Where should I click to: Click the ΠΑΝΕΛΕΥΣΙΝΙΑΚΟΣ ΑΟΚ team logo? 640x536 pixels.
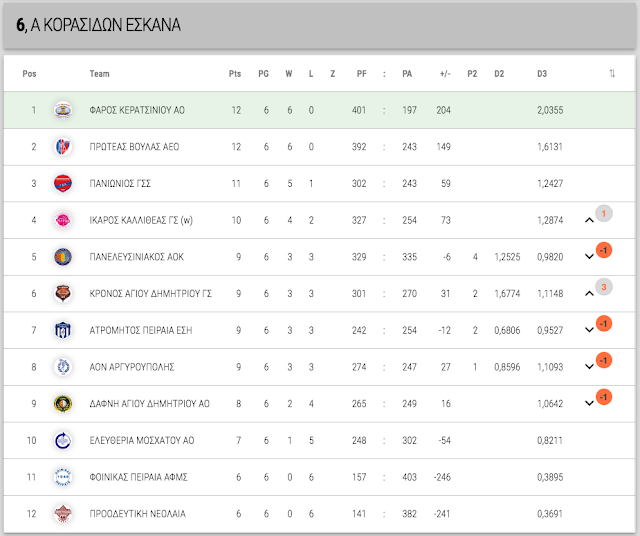63,257
